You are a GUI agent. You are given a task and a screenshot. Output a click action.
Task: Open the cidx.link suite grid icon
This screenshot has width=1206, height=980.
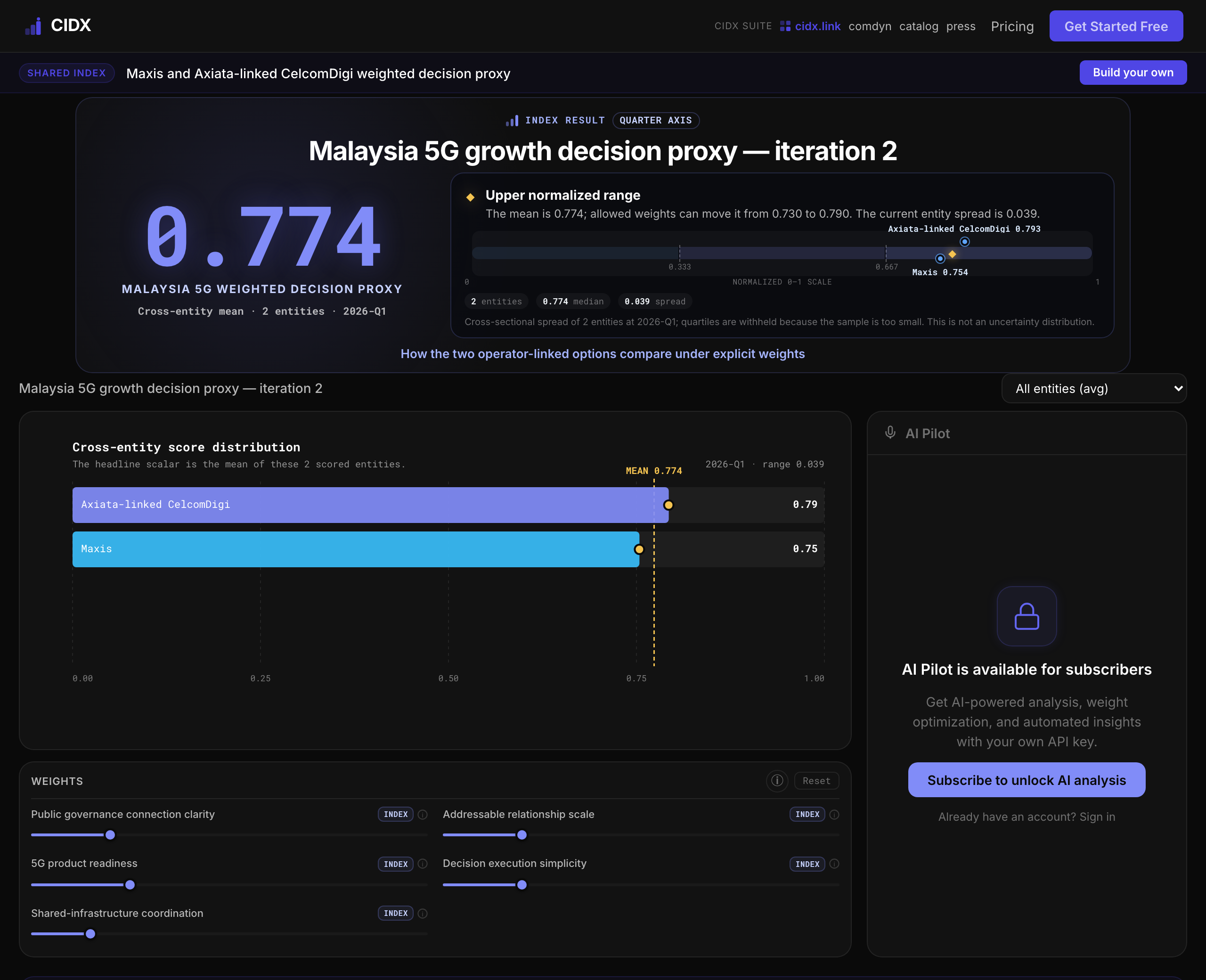(x=785, y=26)
